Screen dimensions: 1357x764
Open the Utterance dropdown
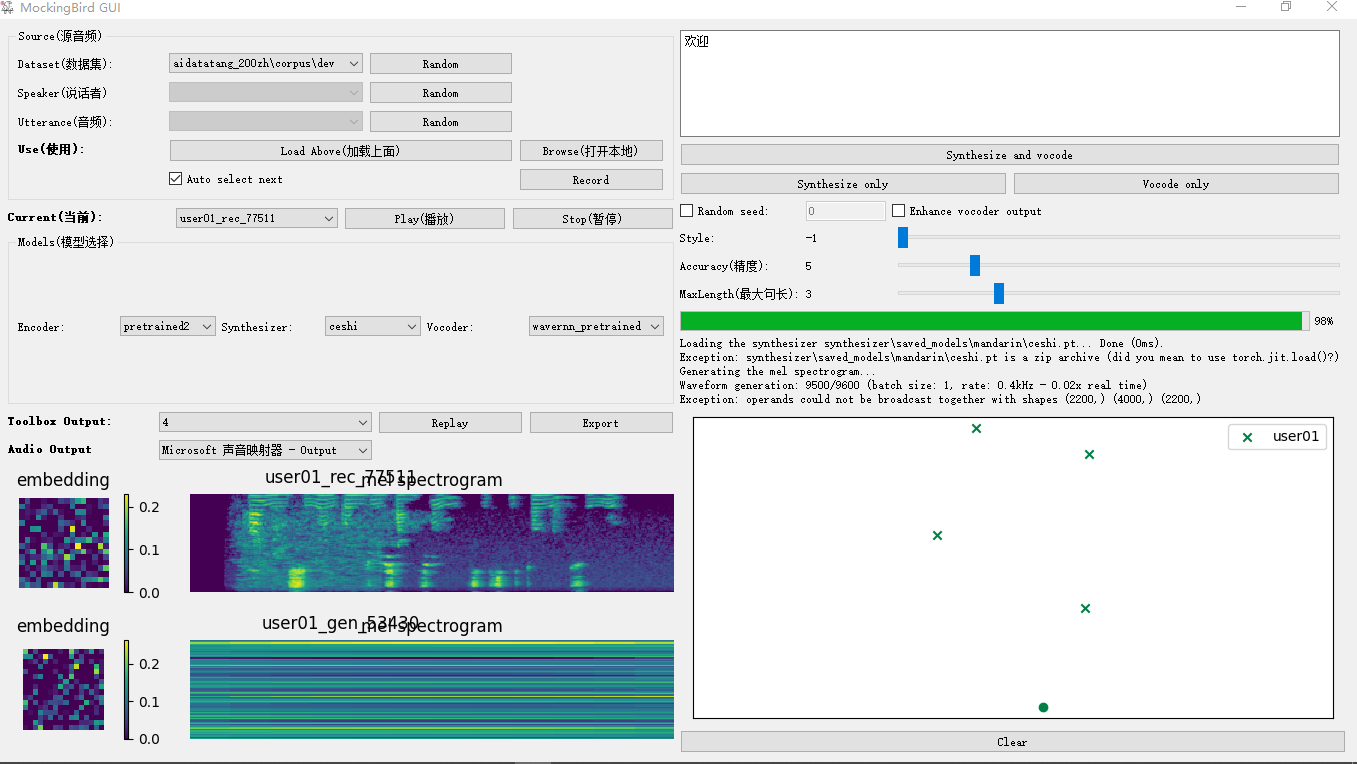[x=266, y=121]
